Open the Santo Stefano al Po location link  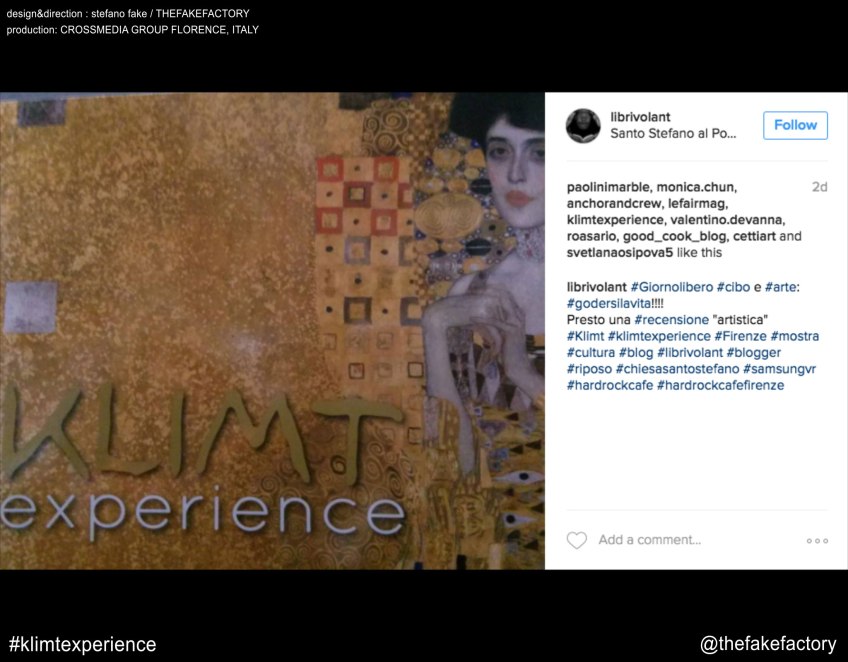(673, 134)
